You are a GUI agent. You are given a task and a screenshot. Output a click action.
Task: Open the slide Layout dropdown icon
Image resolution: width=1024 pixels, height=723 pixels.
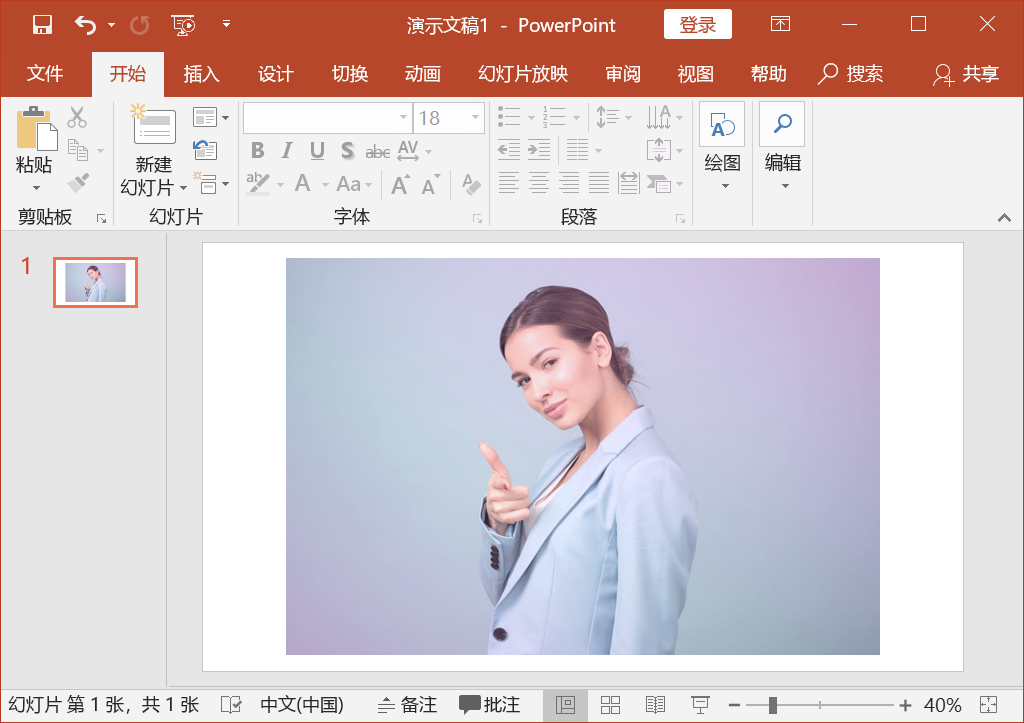click(210, 118)
